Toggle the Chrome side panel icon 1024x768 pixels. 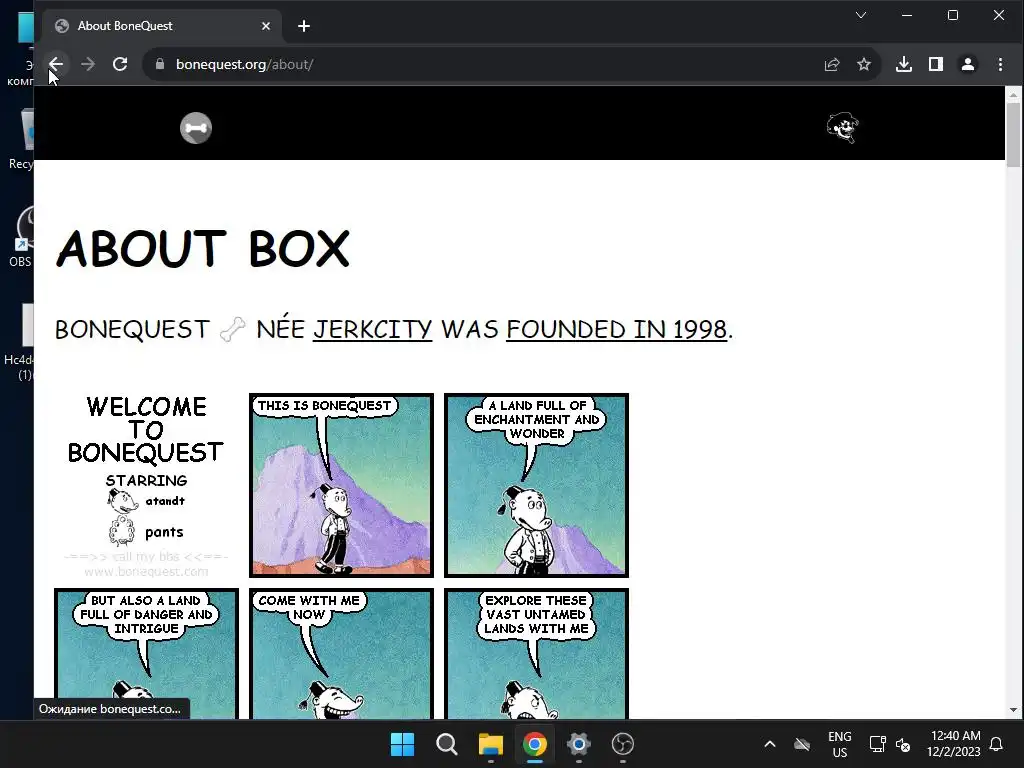936,64
